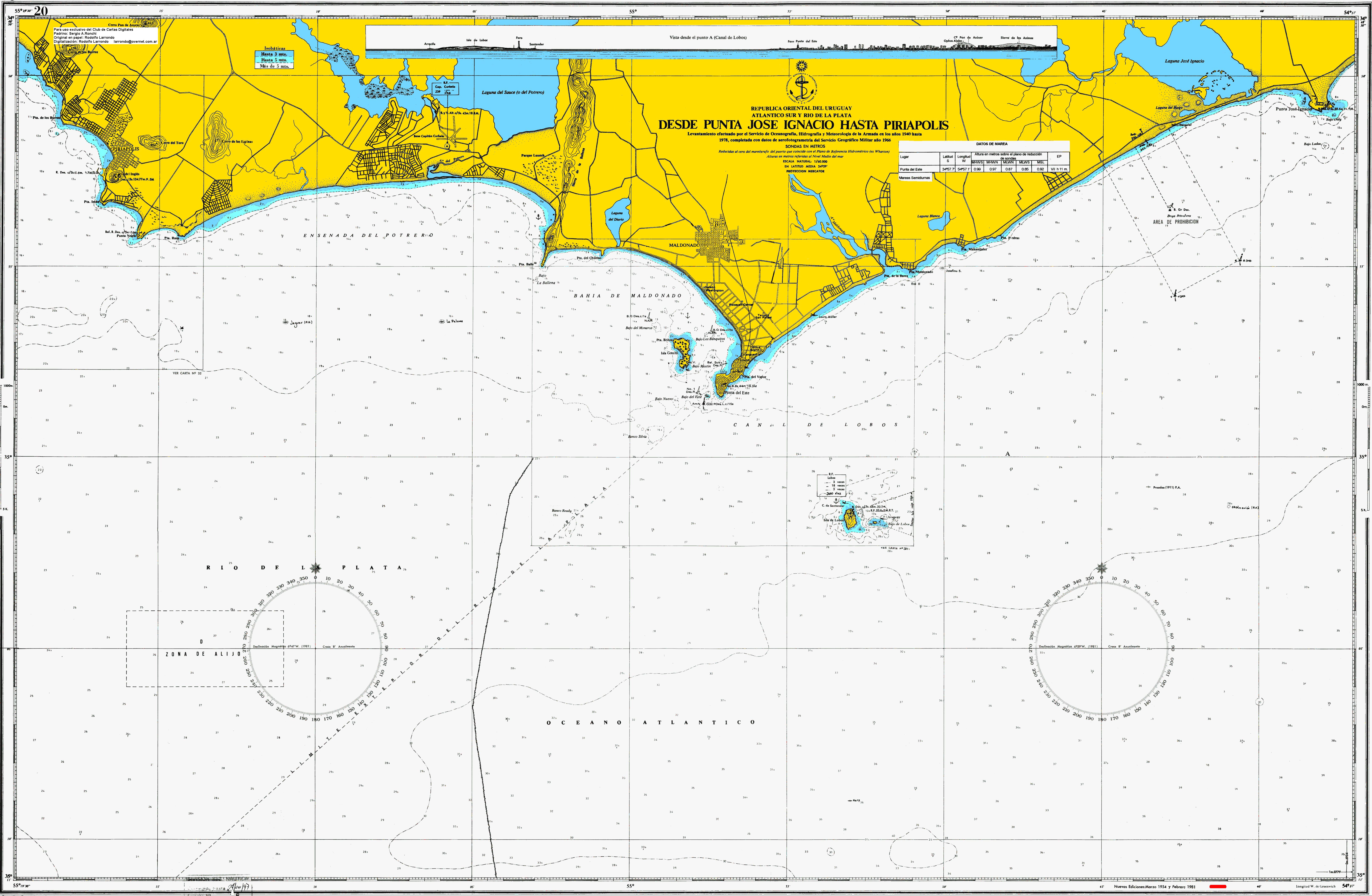1372x896 pixels.
Task: Click the main title 'DESDE PUNTA JOSE IGNACIO HASTA PIRIAPOLIS'
Action: [804, 125]
